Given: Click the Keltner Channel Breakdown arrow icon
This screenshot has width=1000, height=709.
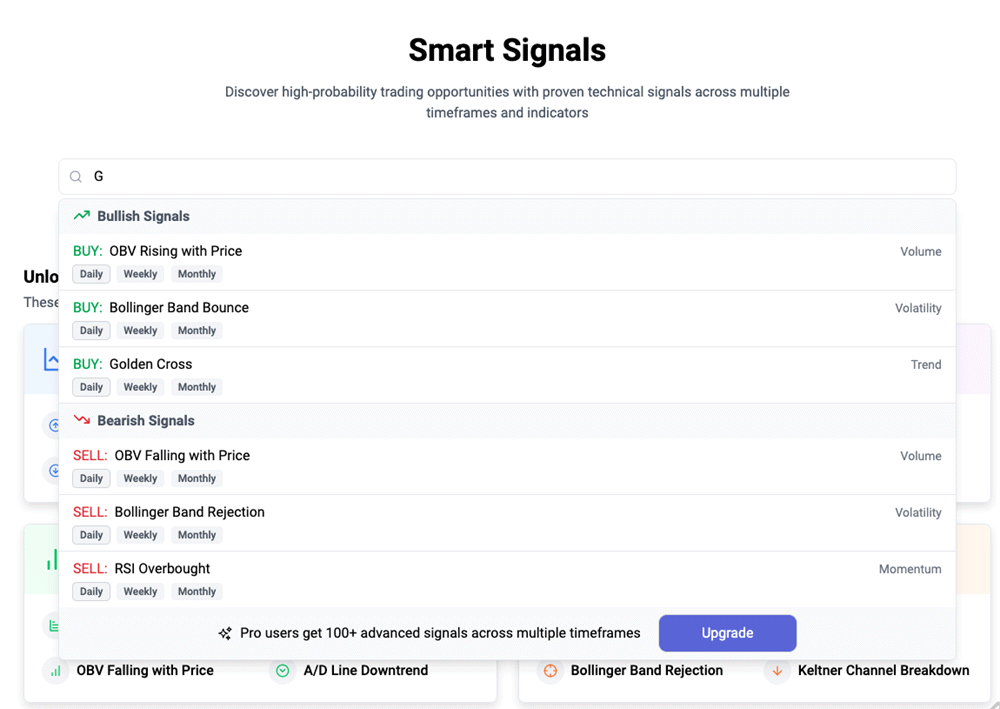Looking at the screenshot, I should [777, 671].
